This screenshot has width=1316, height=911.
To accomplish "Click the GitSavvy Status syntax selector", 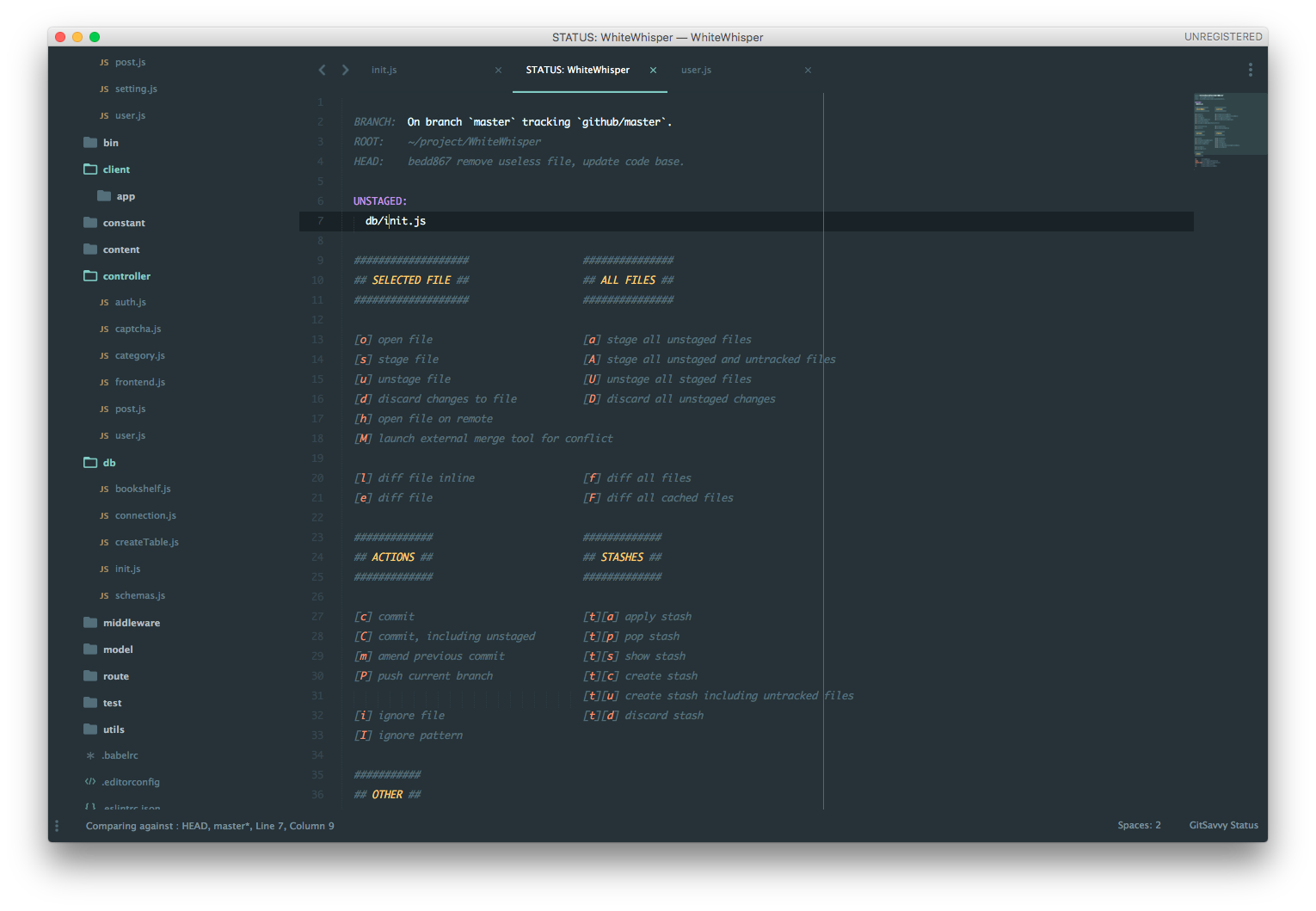I will (1223, 826).
